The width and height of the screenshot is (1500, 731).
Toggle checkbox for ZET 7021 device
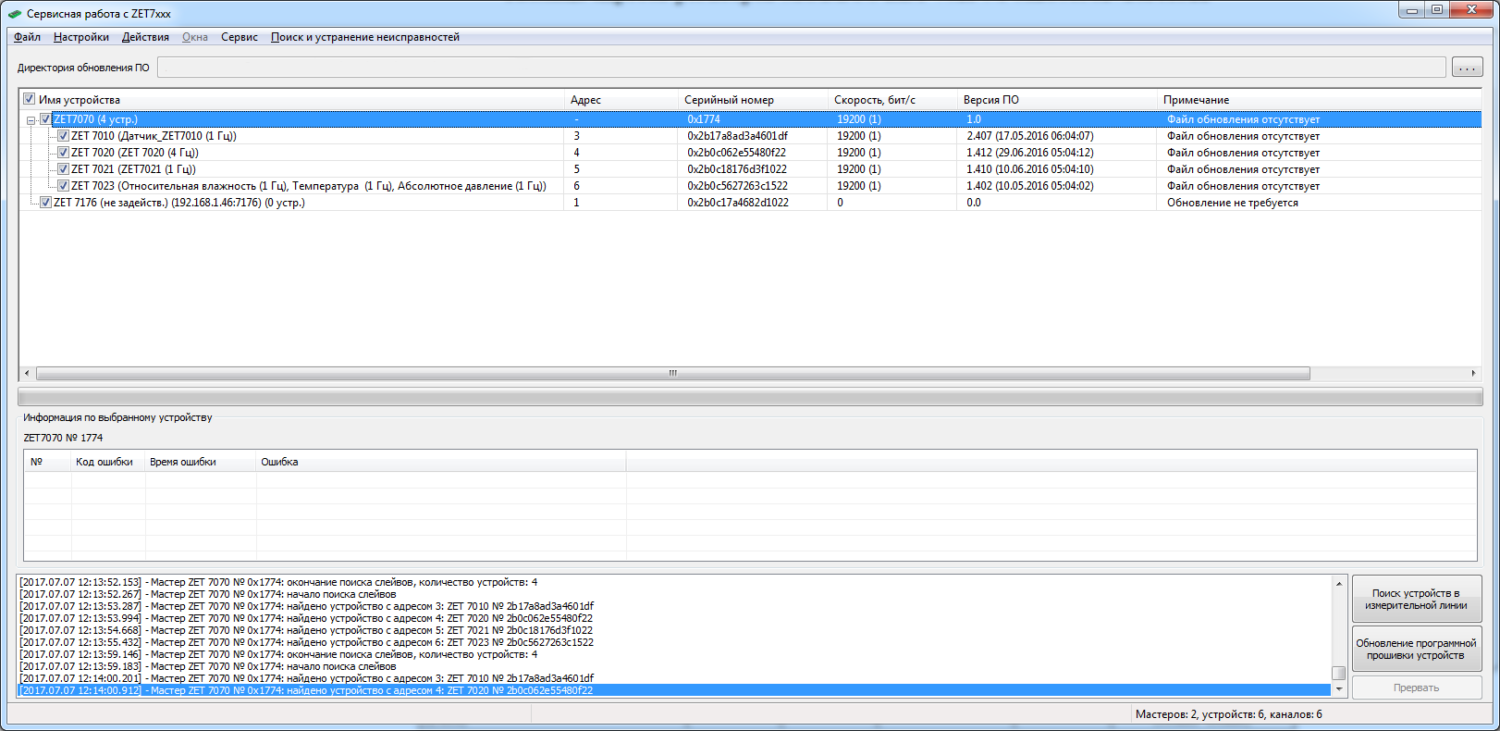click(63, 169)
